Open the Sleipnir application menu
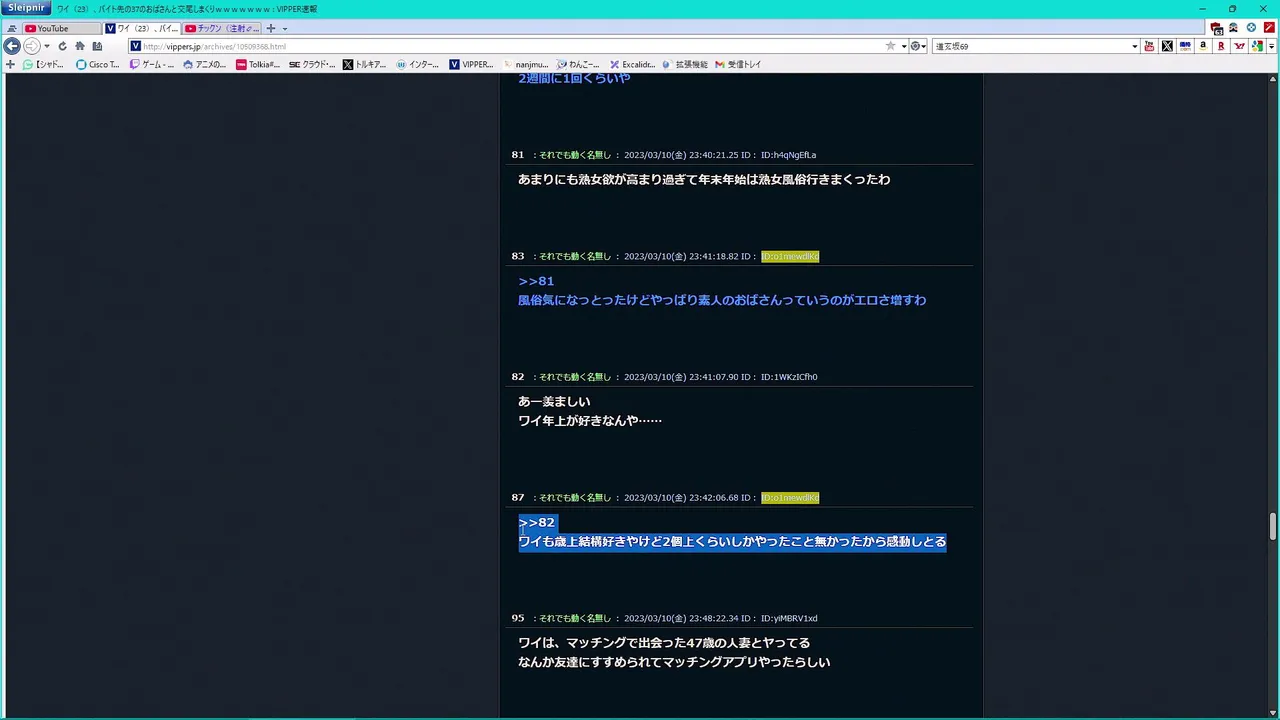The image size is (1280, 720). click(x=27, y=8)
